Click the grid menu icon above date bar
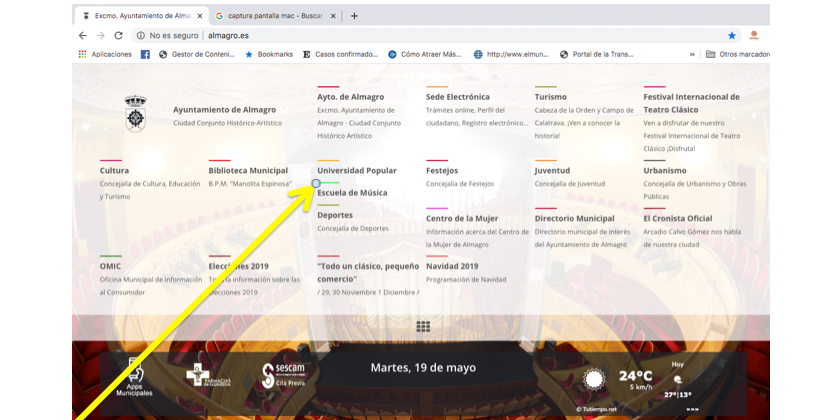The height and width of the screenshot is (420, 840). [x=423, y=326]
